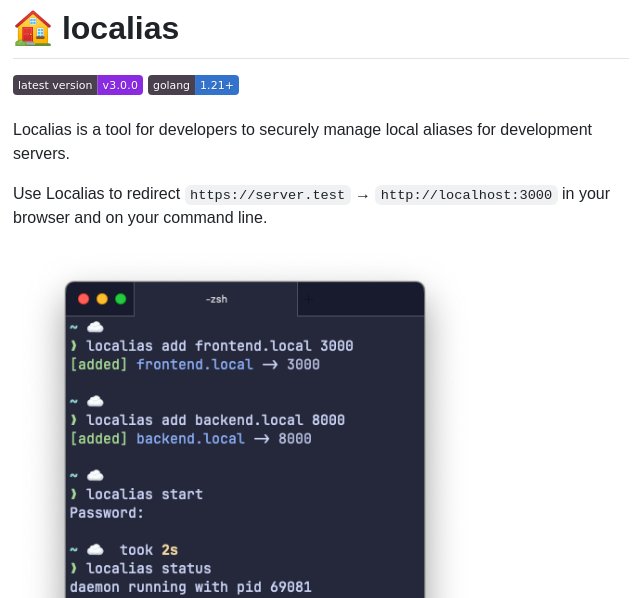
Task: Click the Password: prompt line in terminal
Action: (x=107, y=513)
